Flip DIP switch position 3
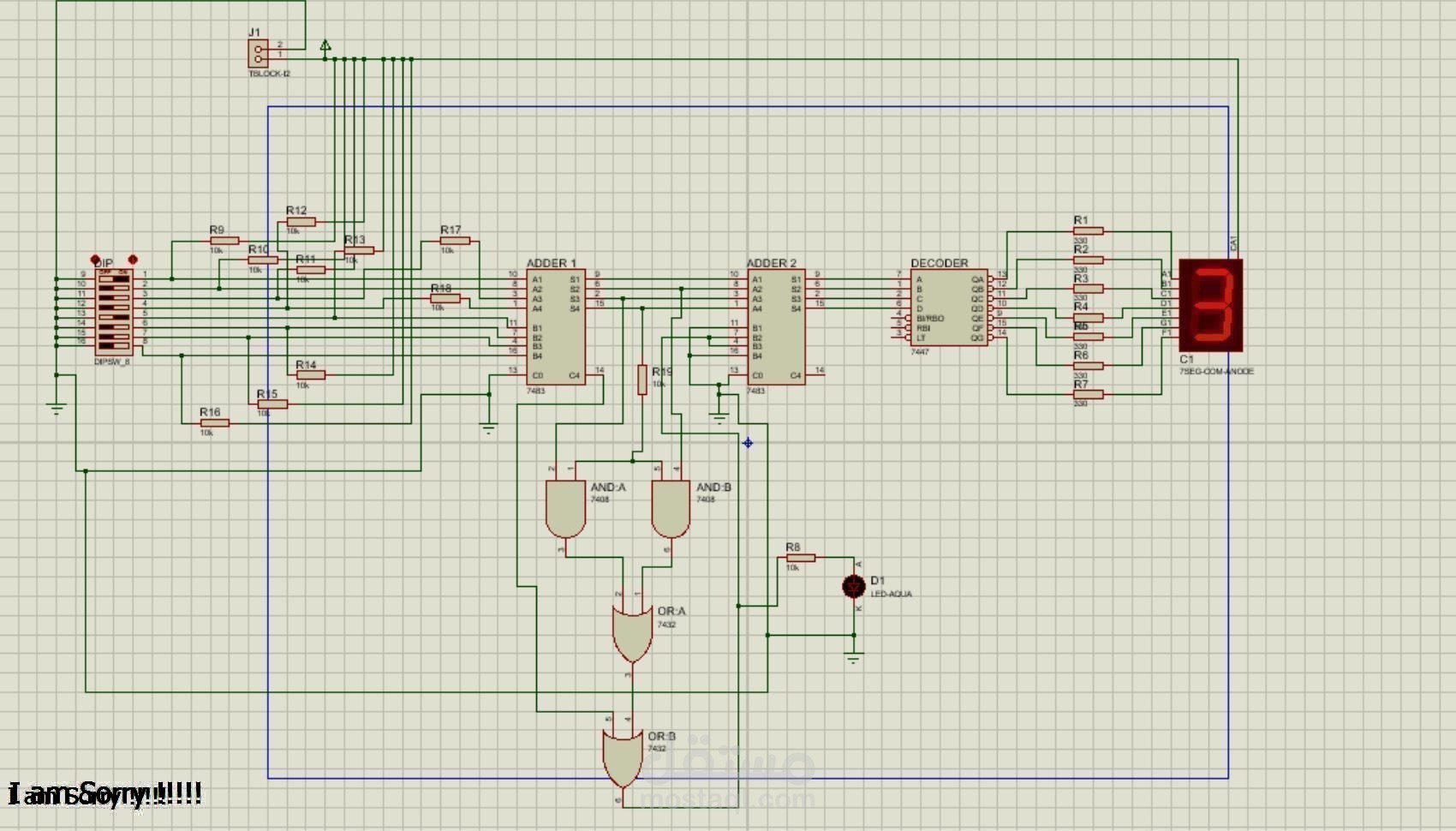The image size is (1456, 831). tap(114, 298)
